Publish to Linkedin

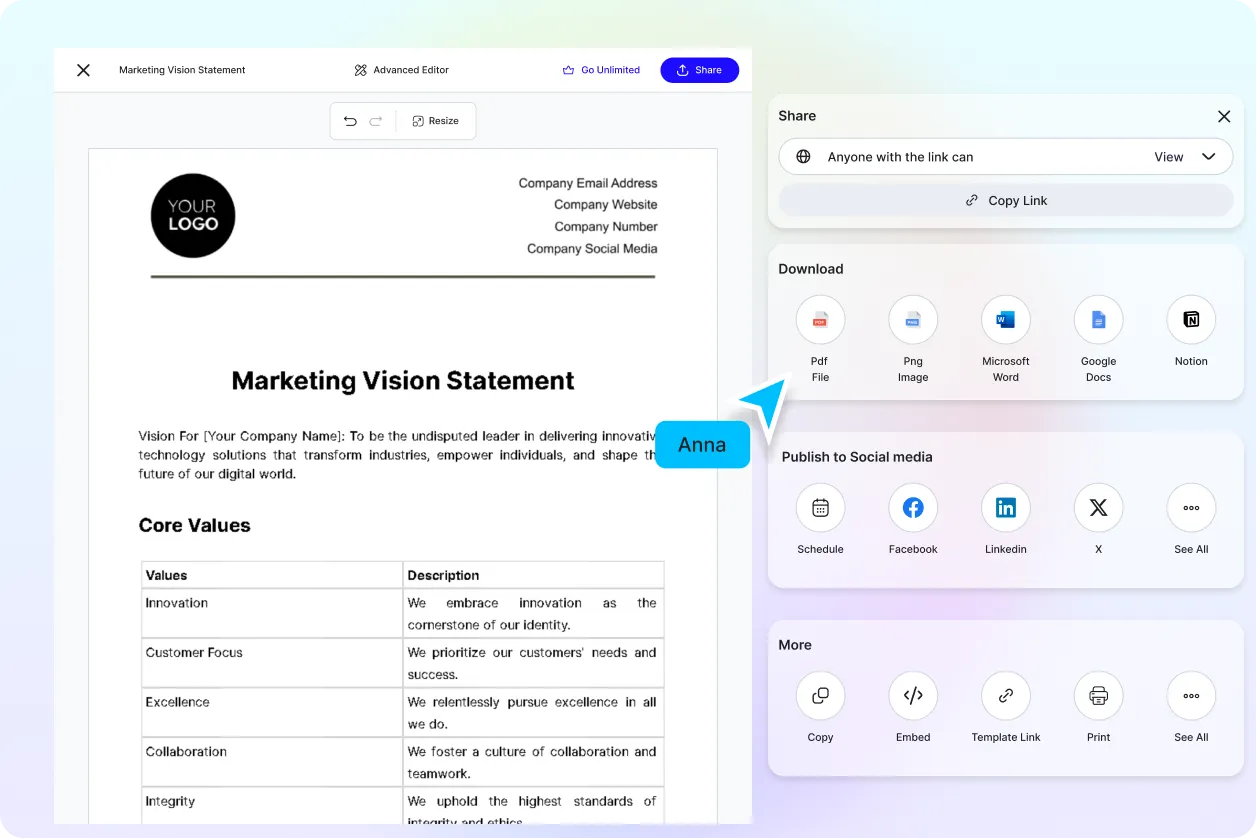pos(1005,508)
